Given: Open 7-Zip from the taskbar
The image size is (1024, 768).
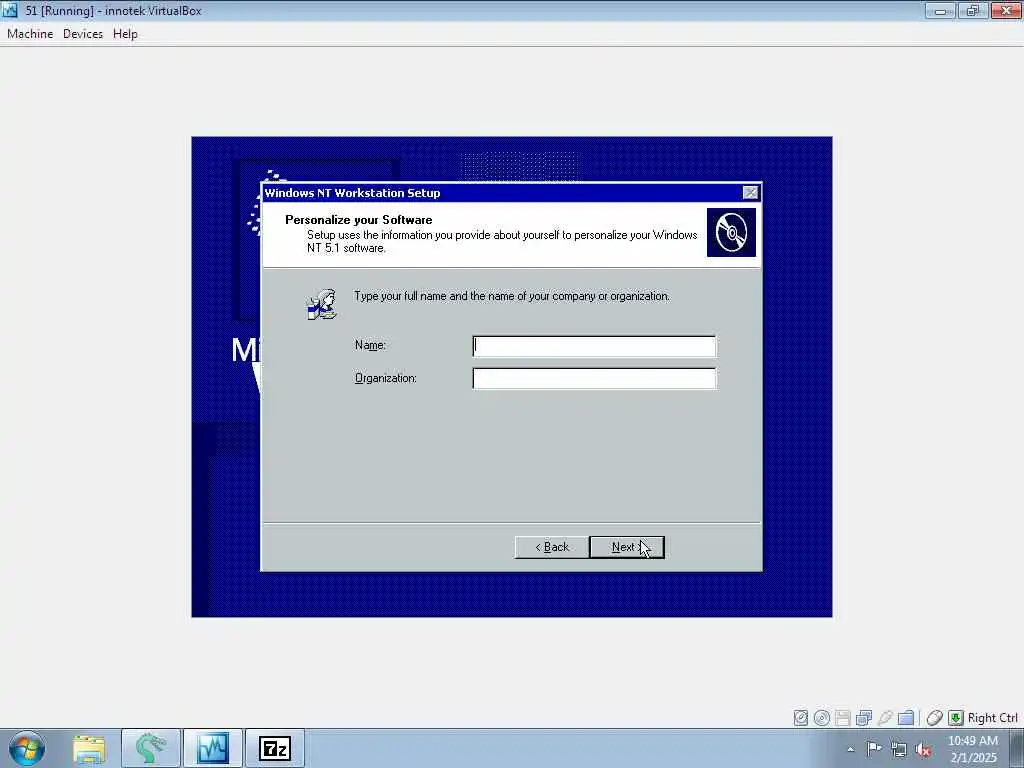Looking at the screenshot, I should (x=274, y=748).
